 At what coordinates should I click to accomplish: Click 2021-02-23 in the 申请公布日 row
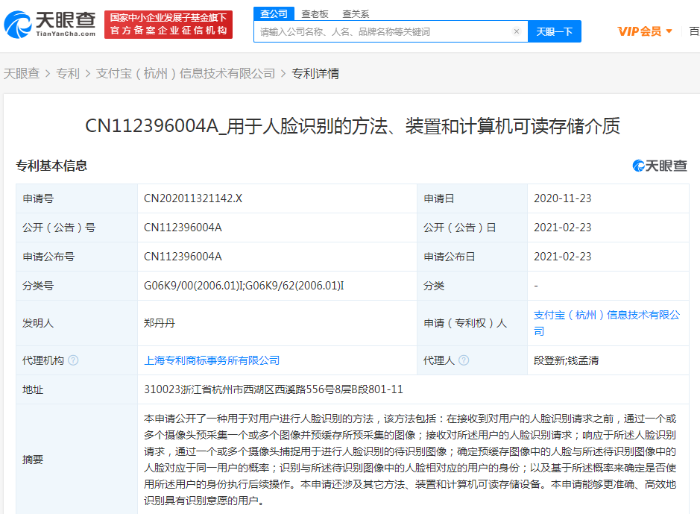pyautogui.click(x=562, y=257)
